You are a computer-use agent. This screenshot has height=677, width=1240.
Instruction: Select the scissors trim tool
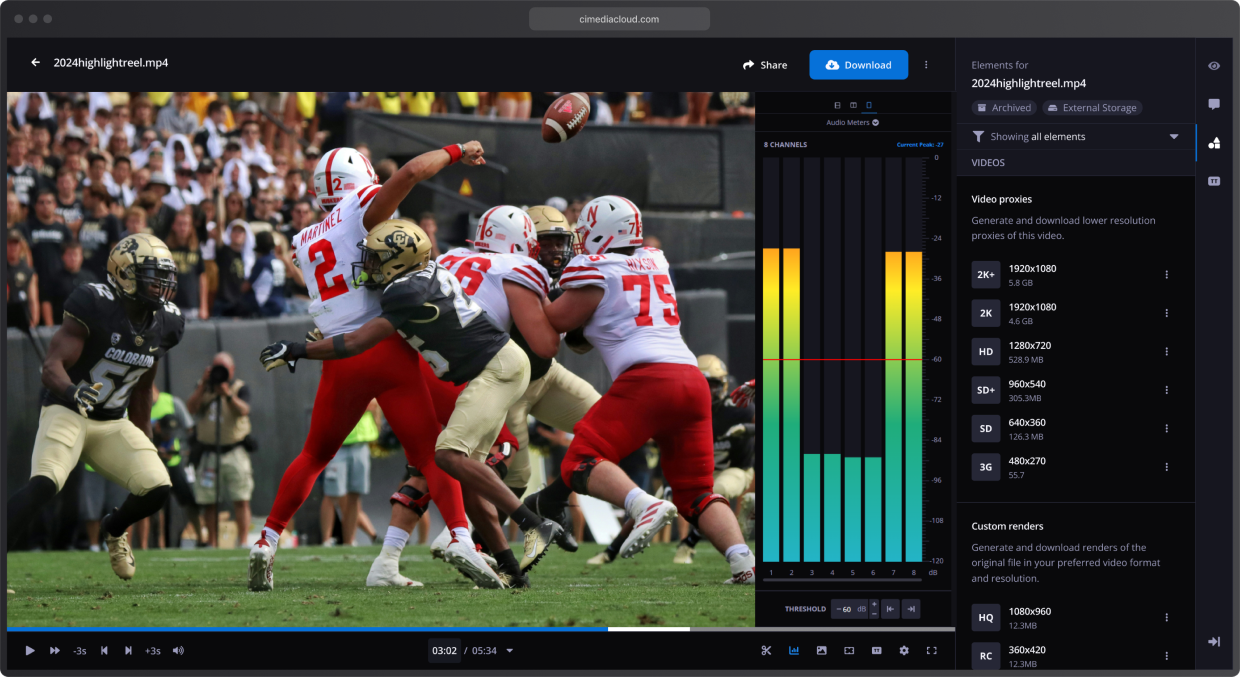click(766, 651)
